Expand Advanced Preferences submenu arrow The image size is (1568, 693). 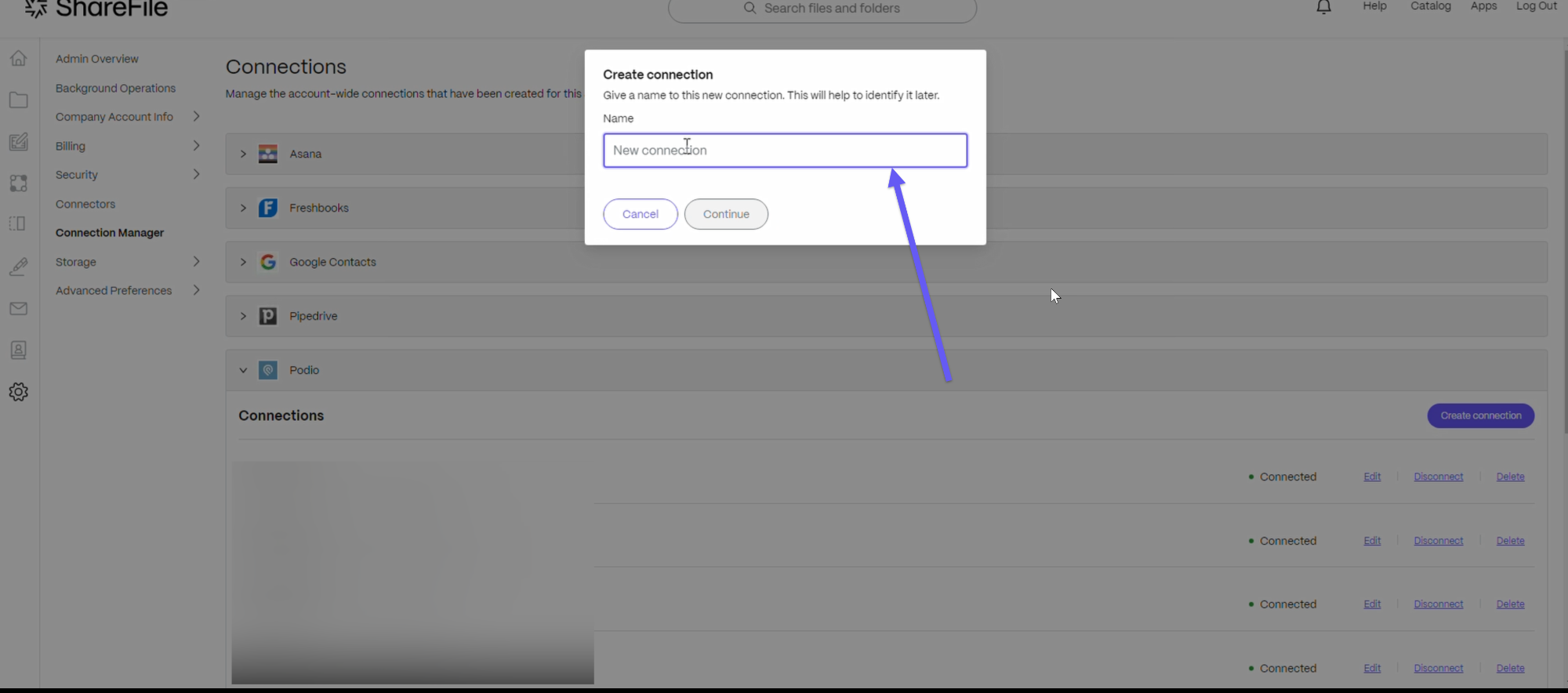[196, 290]
